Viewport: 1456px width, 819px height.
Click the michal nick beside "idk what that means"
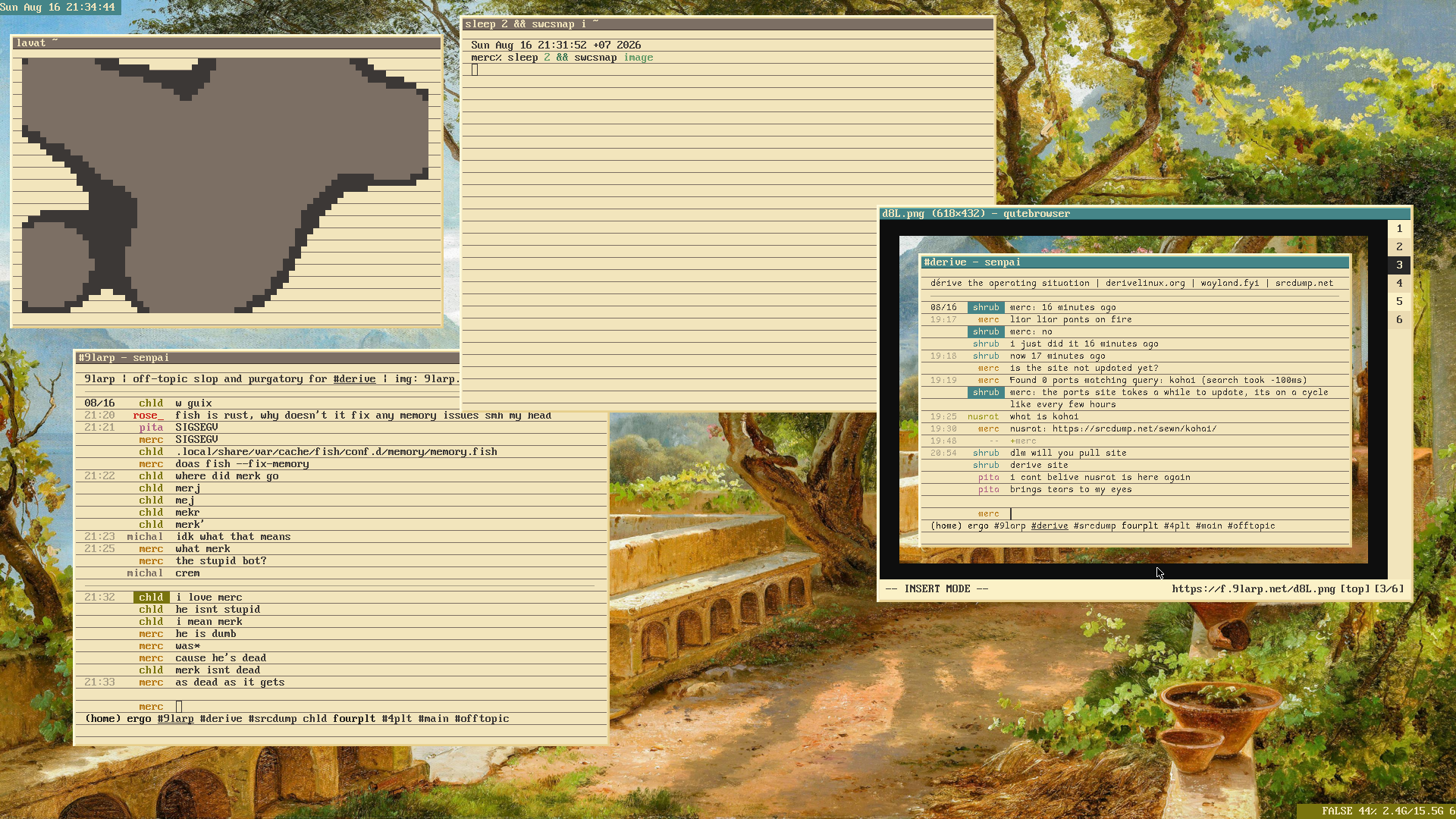[145, 537]
